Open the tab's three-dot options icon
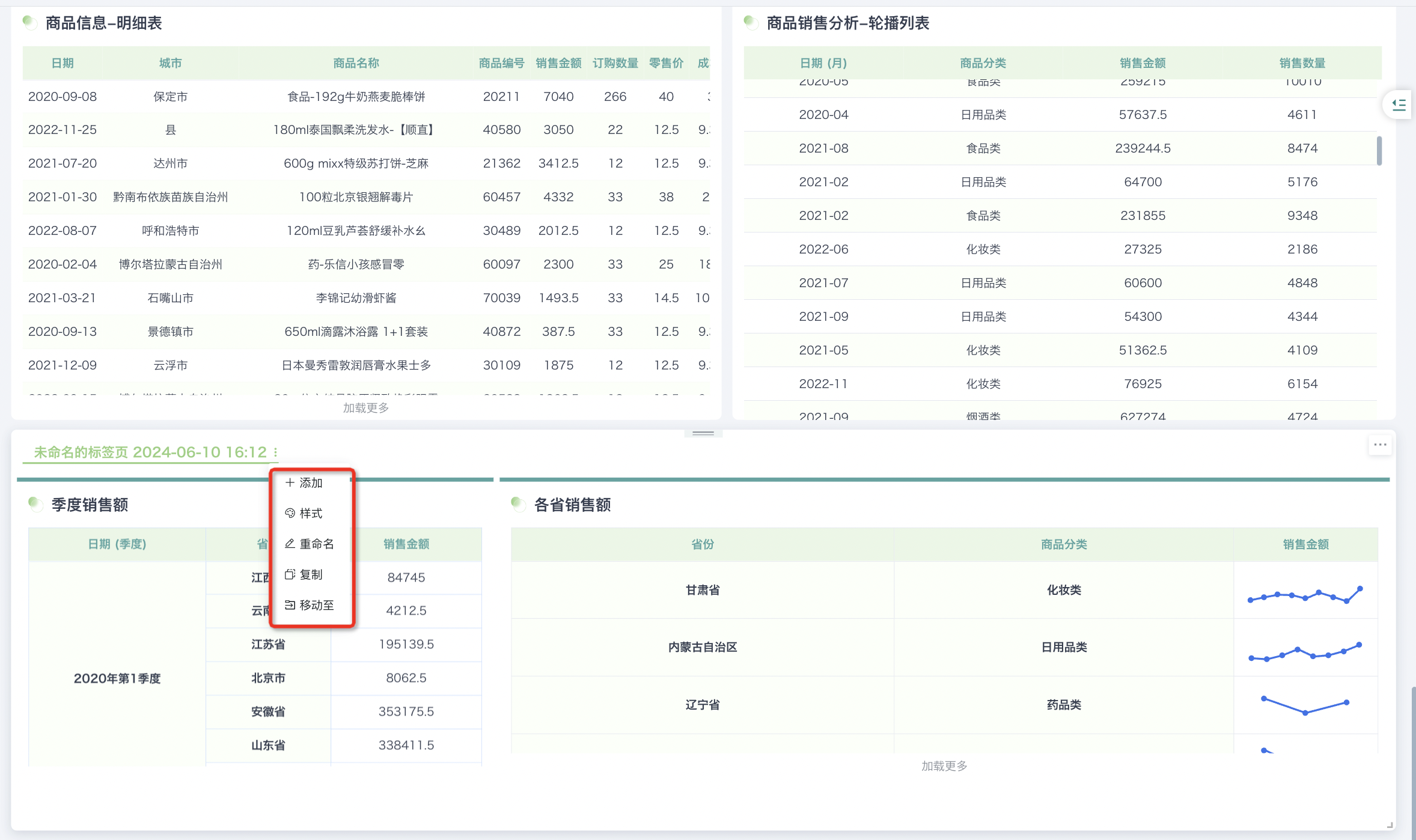Image resolution: width=1416 pixels, height=840 pixels. tap(275, 452)
